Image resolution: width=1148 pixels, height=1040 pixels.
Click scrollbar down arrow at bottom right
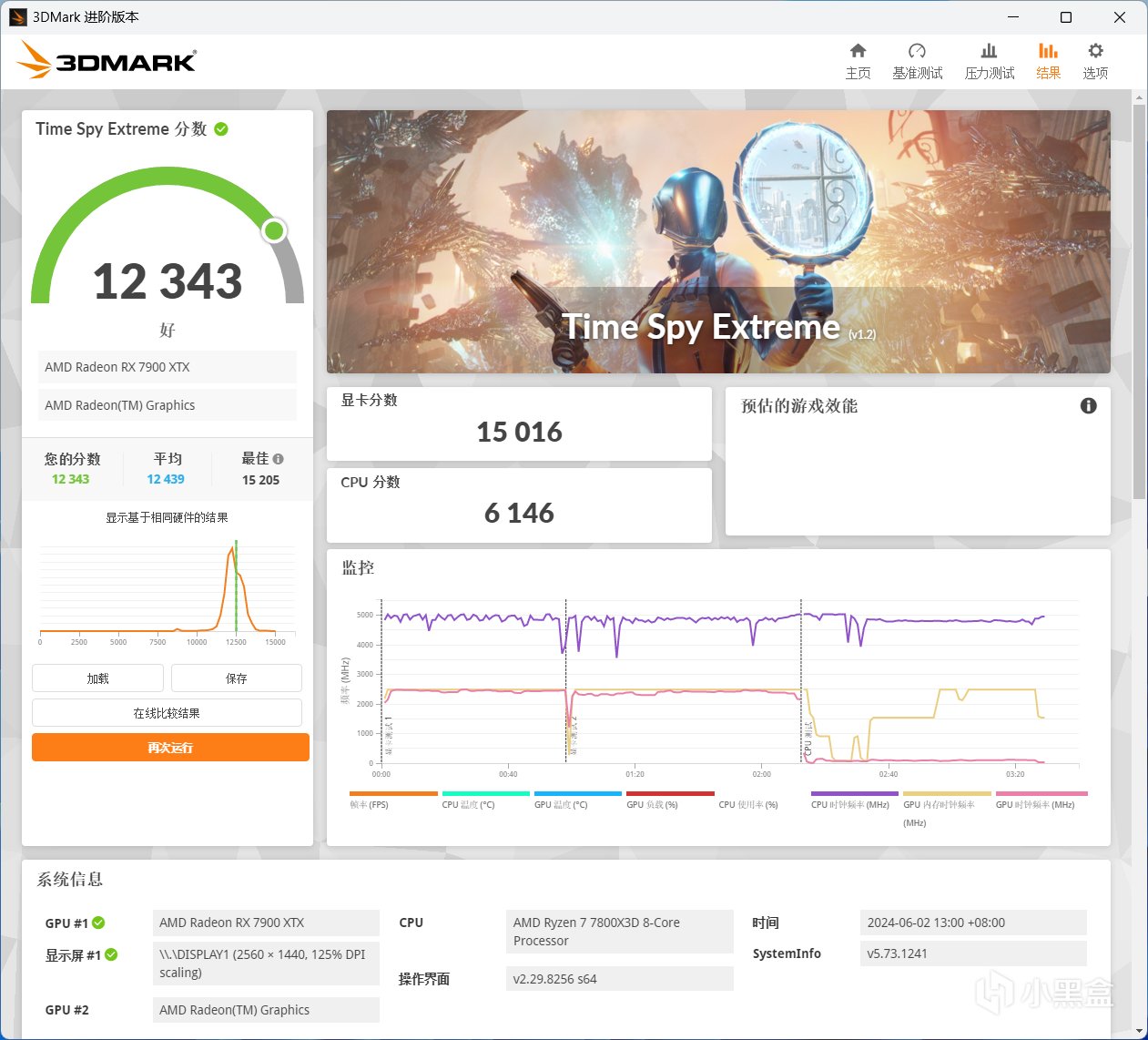tap(1139, 1032)
